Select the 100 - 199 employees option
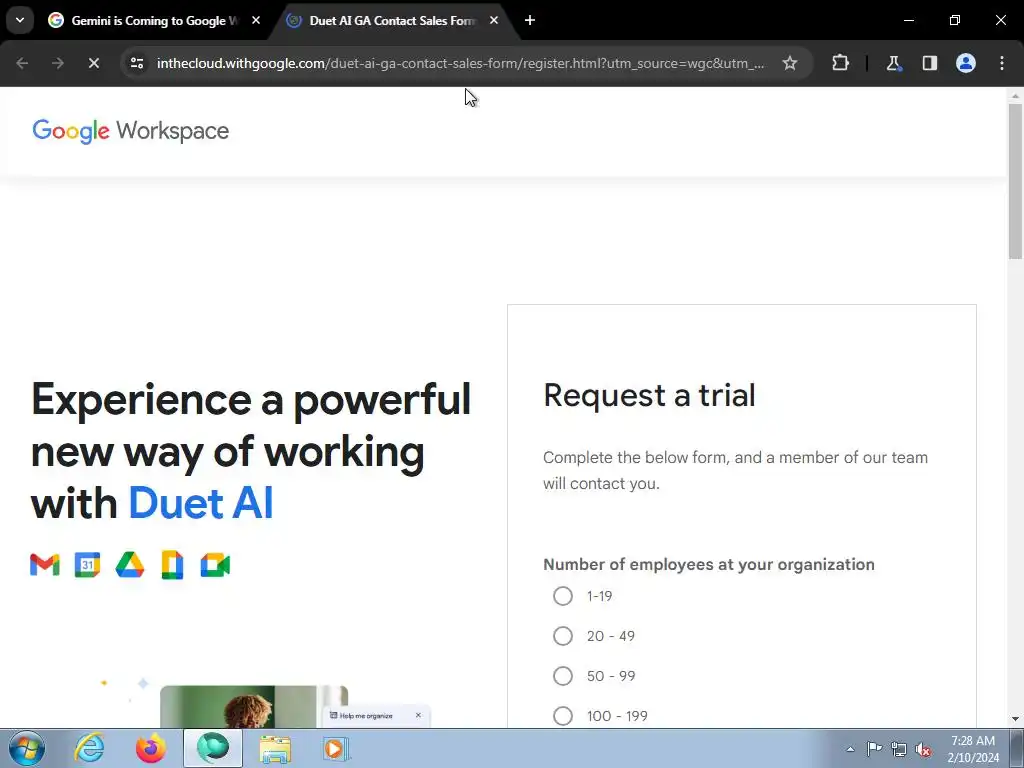This screenshot has height=768, width=1024. [x=563, y=716]
